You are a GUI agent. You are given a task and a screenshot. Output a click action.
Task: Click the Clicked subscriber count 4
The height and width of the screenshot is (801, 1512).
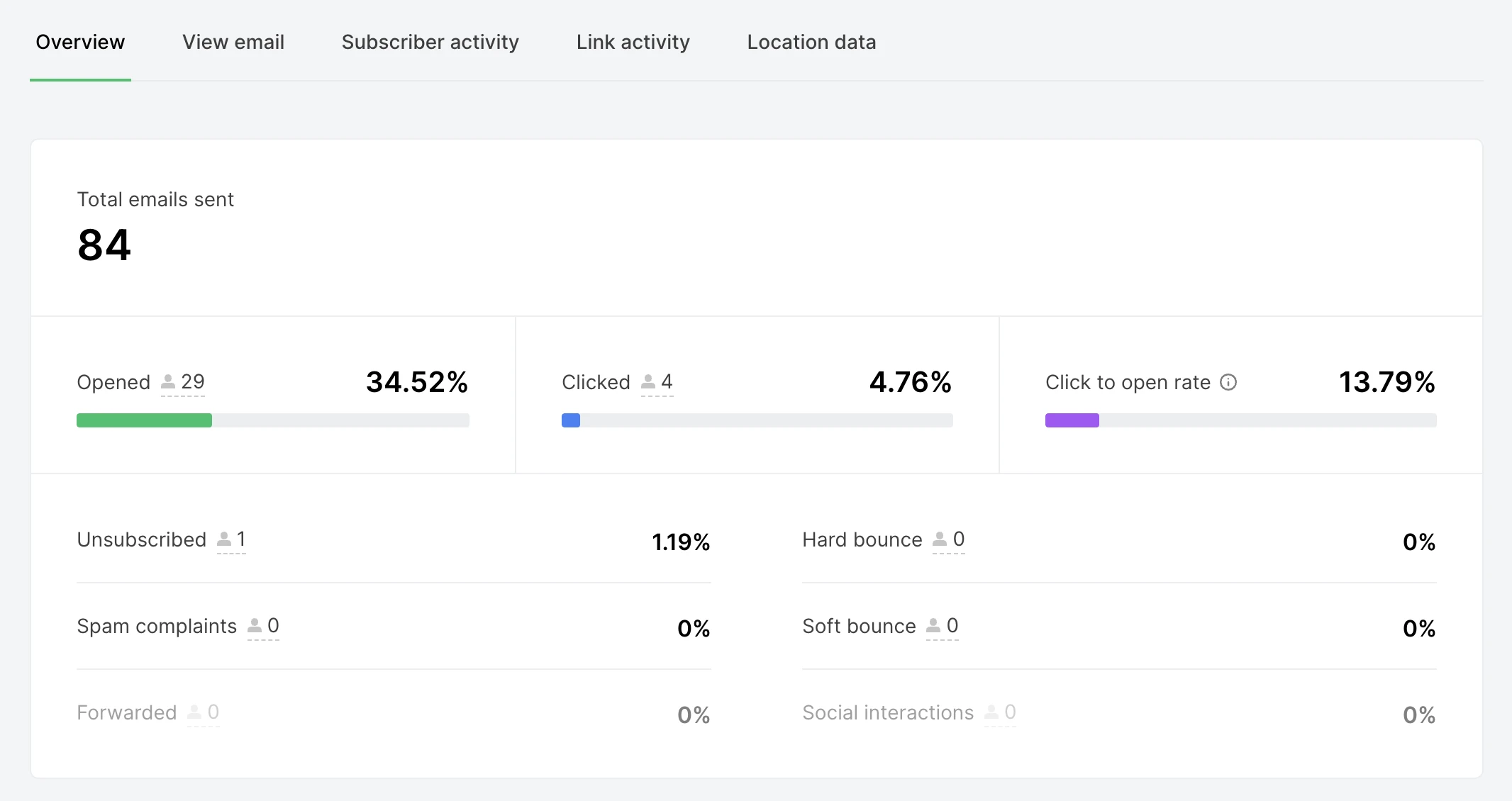point(667,382)
